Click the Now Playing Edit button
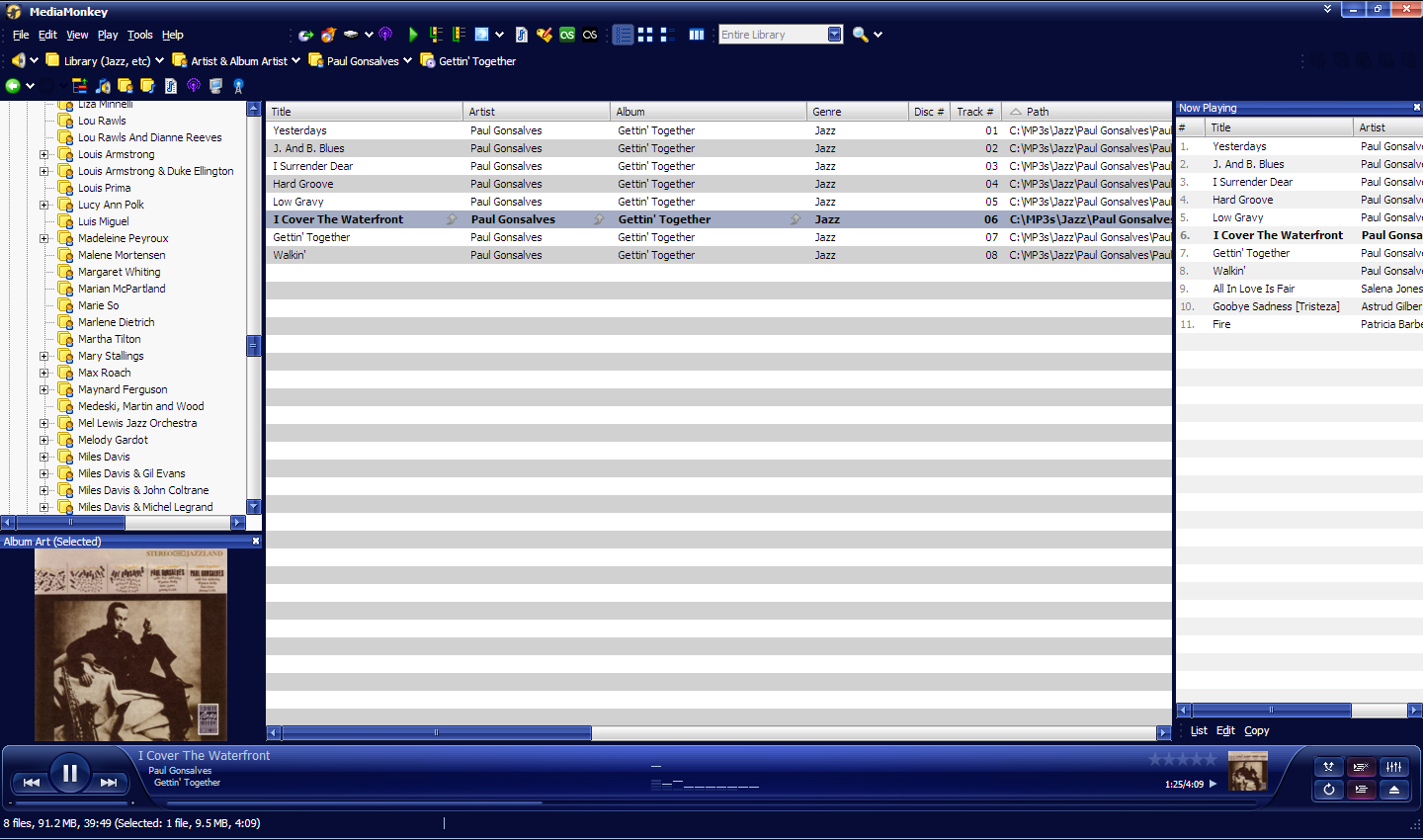 [x=1225, y=730]
